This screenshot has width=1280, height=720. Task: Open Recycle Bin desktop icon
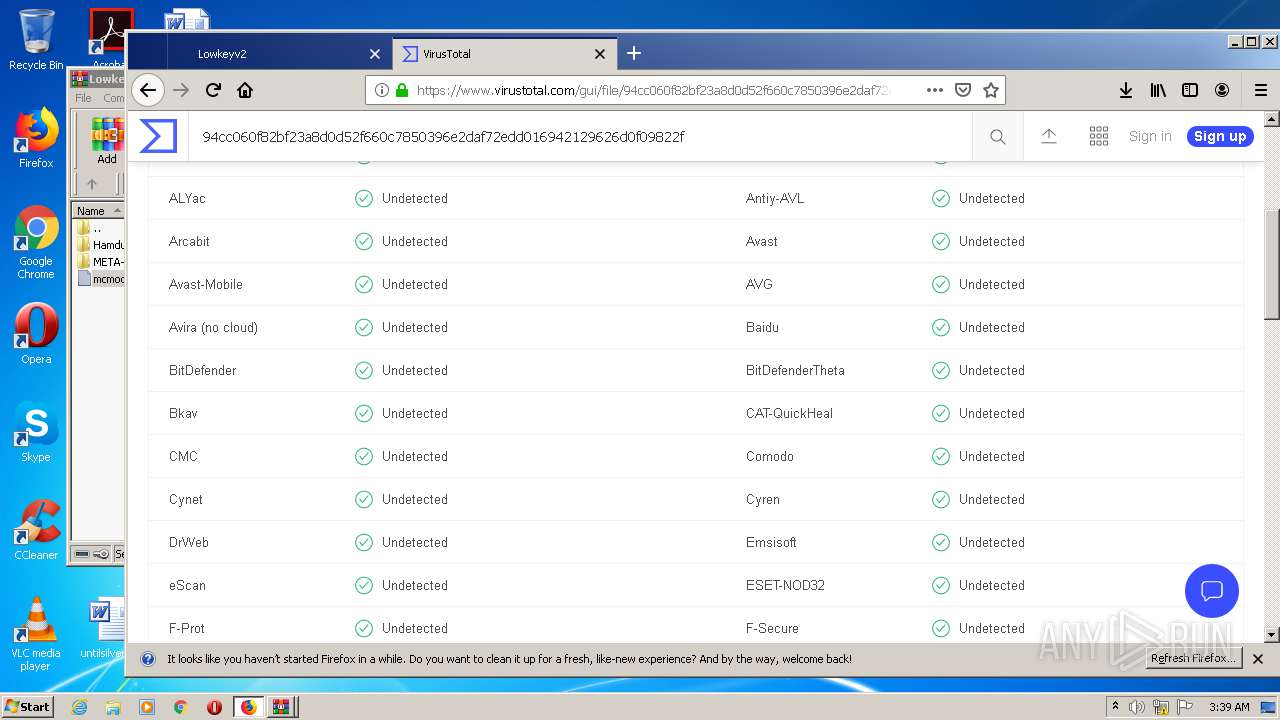36,40
